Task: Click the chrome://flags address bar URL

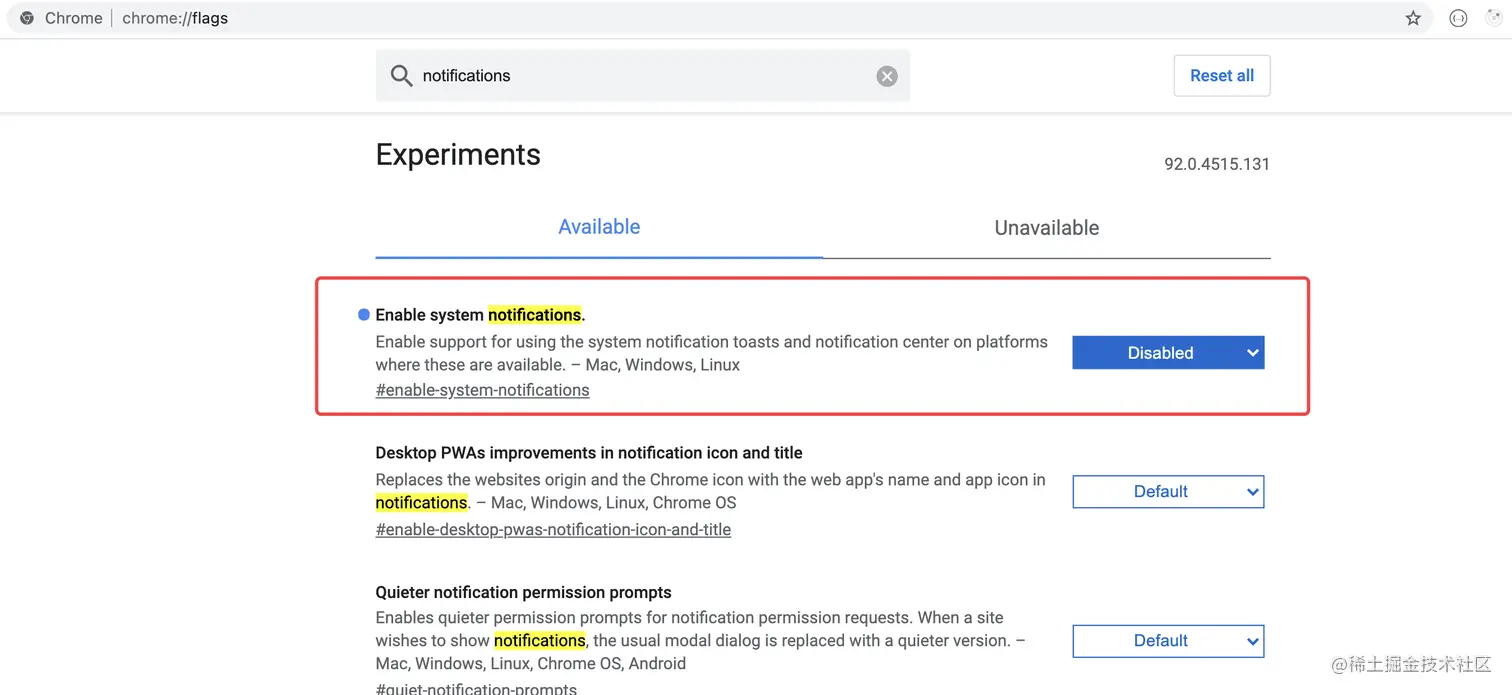Action: click(175, 18)
